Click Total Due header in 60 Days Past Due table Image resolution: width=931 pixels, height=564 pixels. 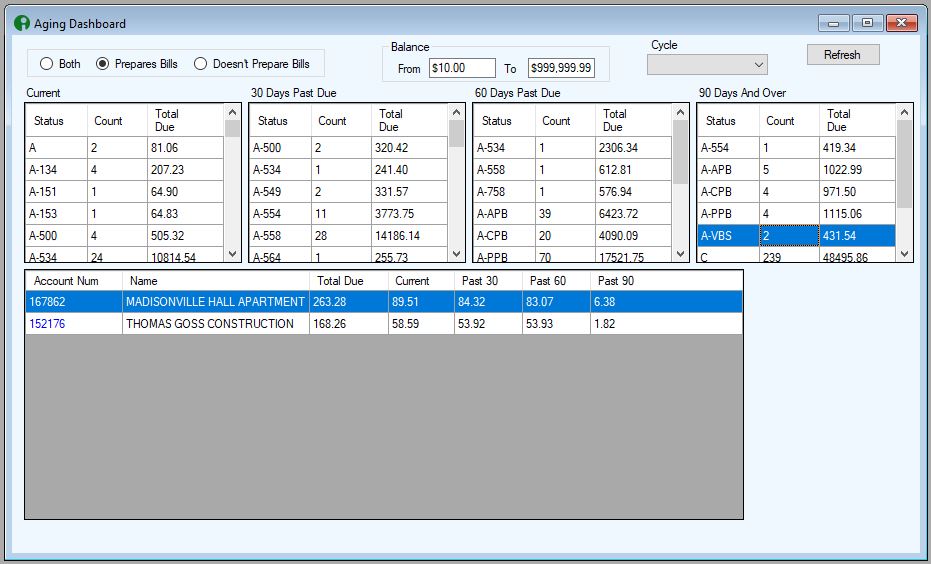click(634, 121)
